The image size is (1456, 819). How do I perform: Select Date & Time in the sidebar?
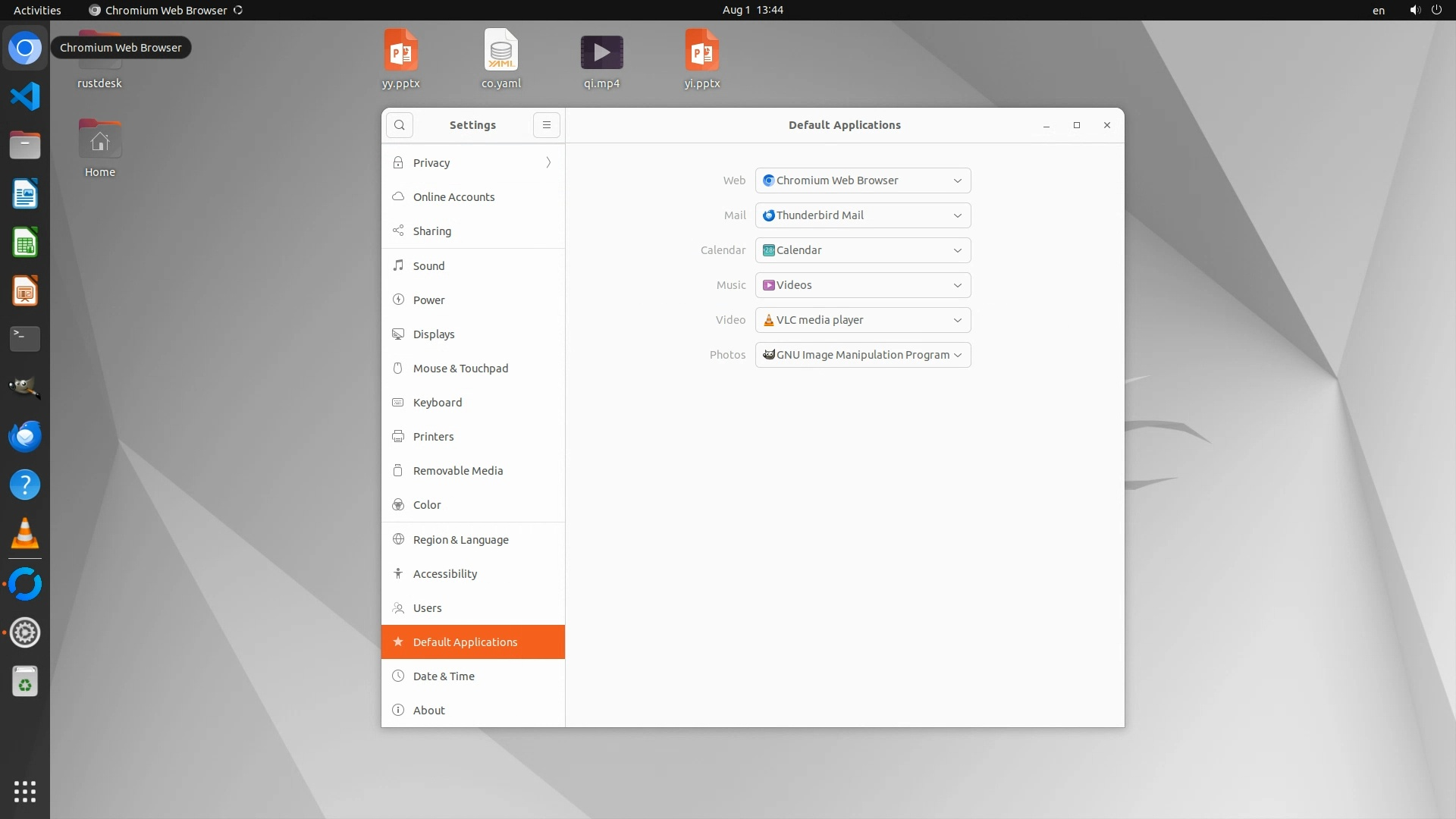pos(444,676)
